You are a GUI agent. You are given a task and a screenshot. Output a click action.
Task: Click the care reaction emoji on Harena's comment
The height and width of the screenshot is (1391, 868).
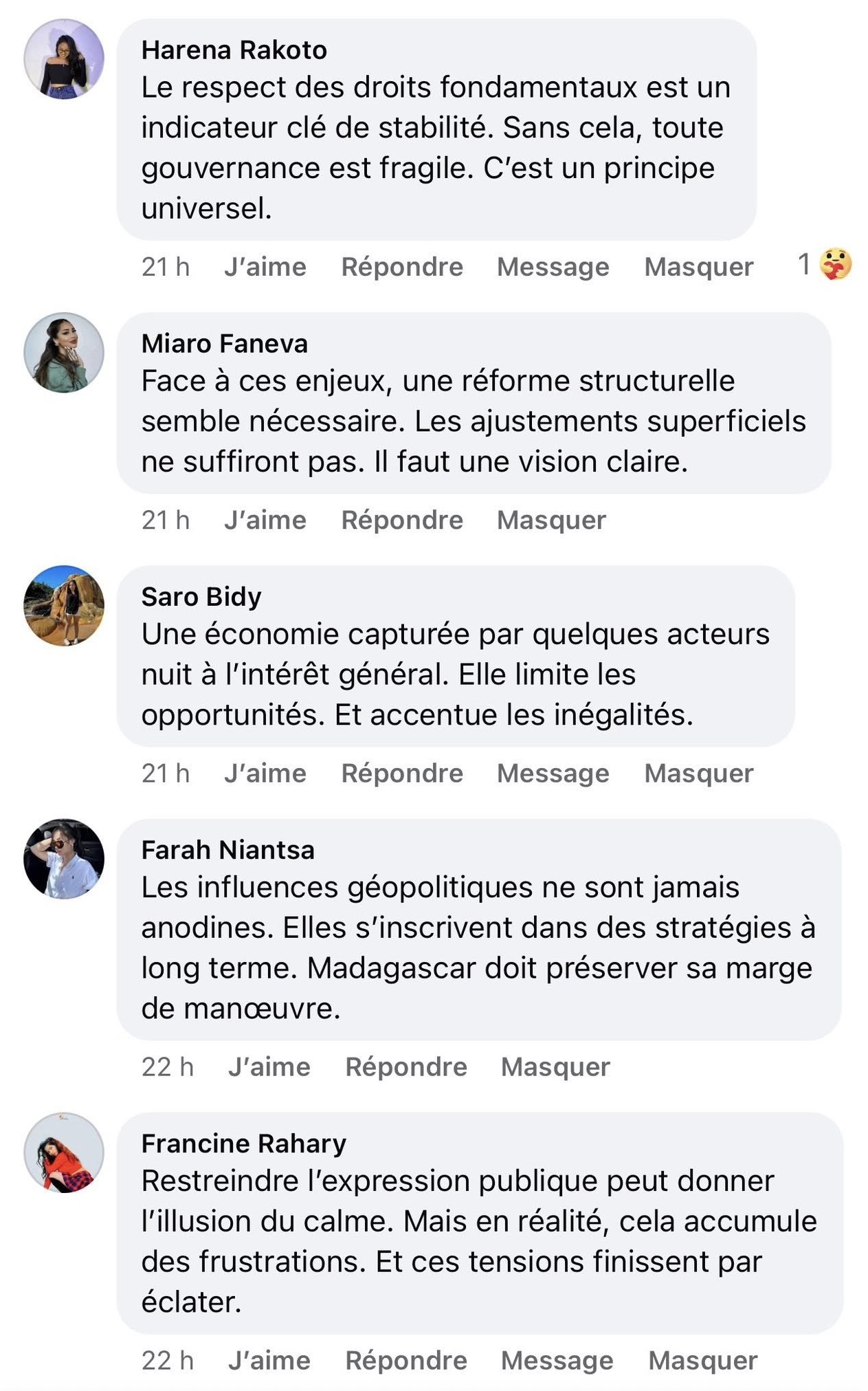[x=836, y=265]
